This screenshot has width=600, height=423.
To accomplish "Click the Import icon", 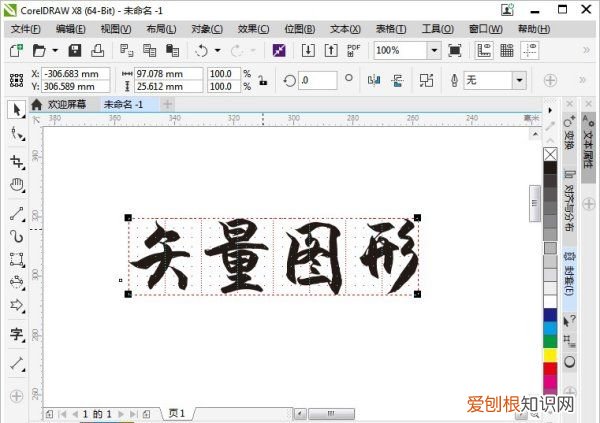I will tap(308, 51).
